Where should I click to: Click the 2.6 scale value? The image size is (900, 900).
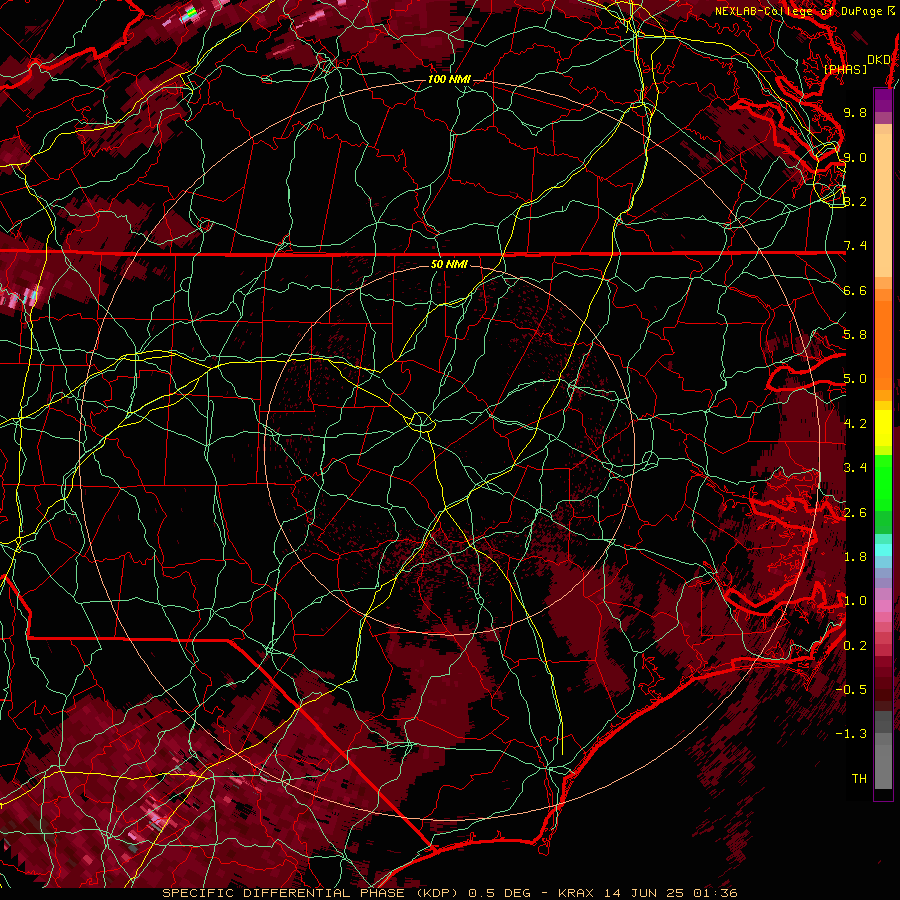click(x=855, y=513)
